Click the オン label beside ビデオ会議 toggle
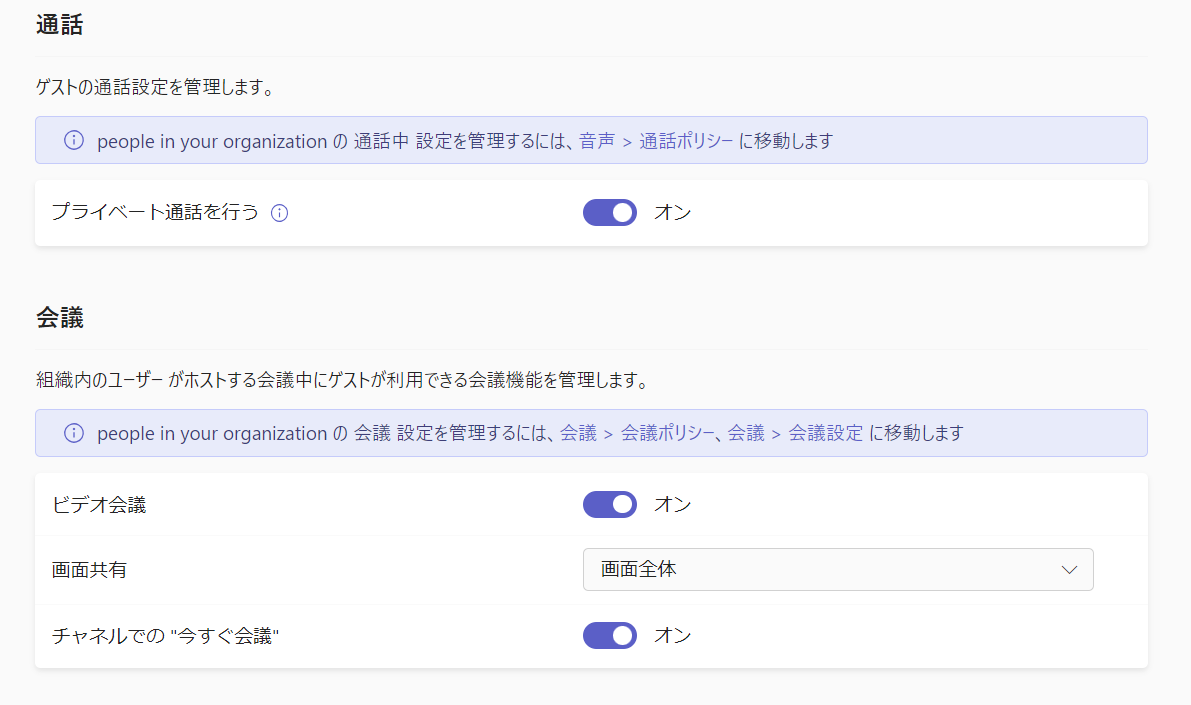The height and width of the screenshot is (705, 1191). tap(672, 505)
